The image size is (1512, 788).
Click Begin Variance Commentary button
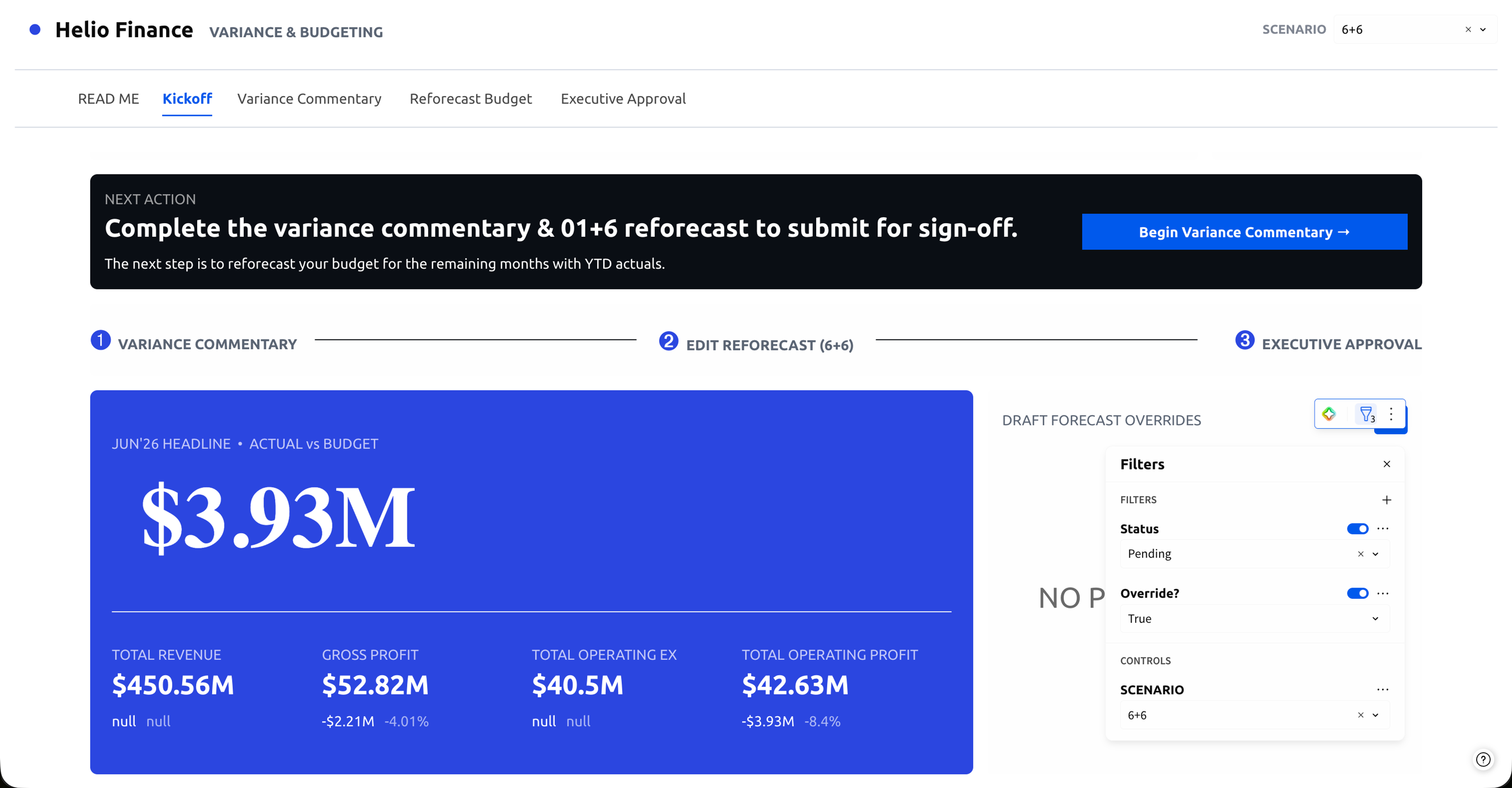(1244, 232)
